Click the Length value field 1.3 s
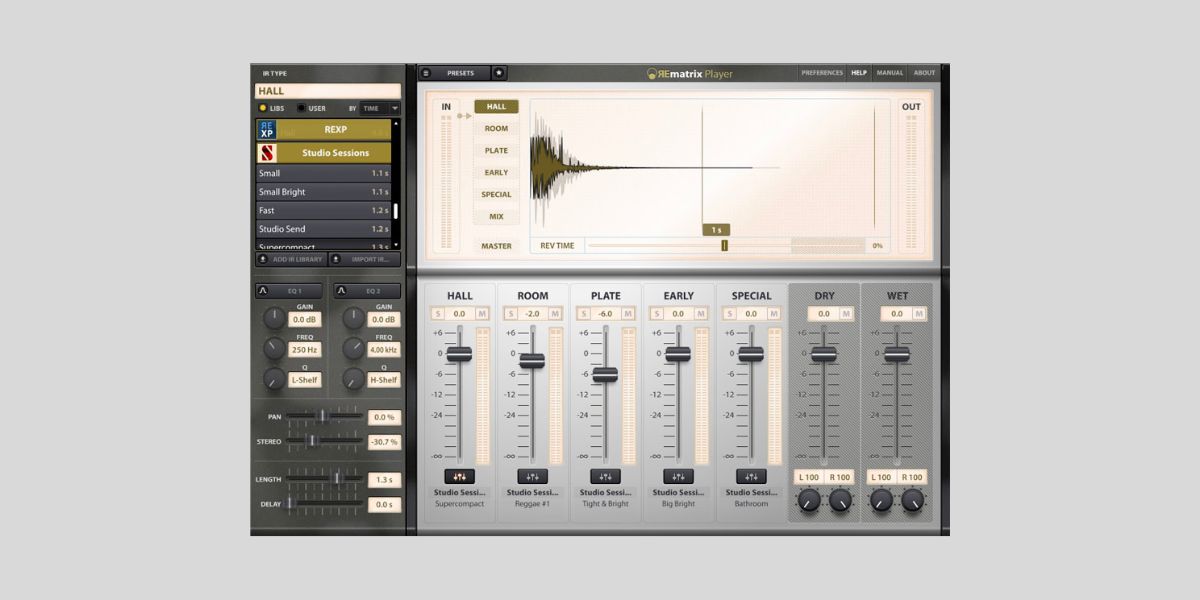1200x600 pixels. [x=384, y=480]
